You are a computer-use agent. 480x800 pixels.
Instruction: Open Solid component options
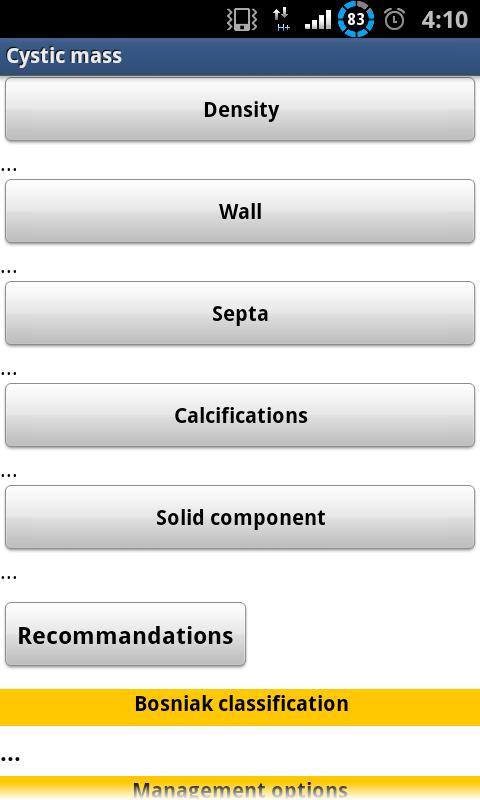click(x=240, y=517)
